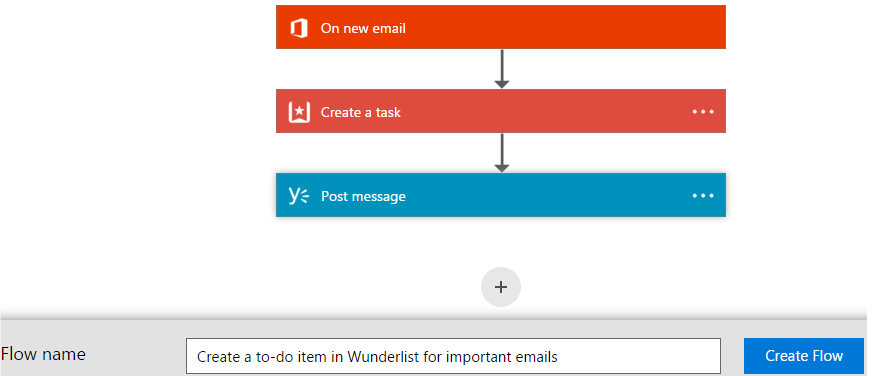Select the arrow above Post message

[x=502, y=153]
